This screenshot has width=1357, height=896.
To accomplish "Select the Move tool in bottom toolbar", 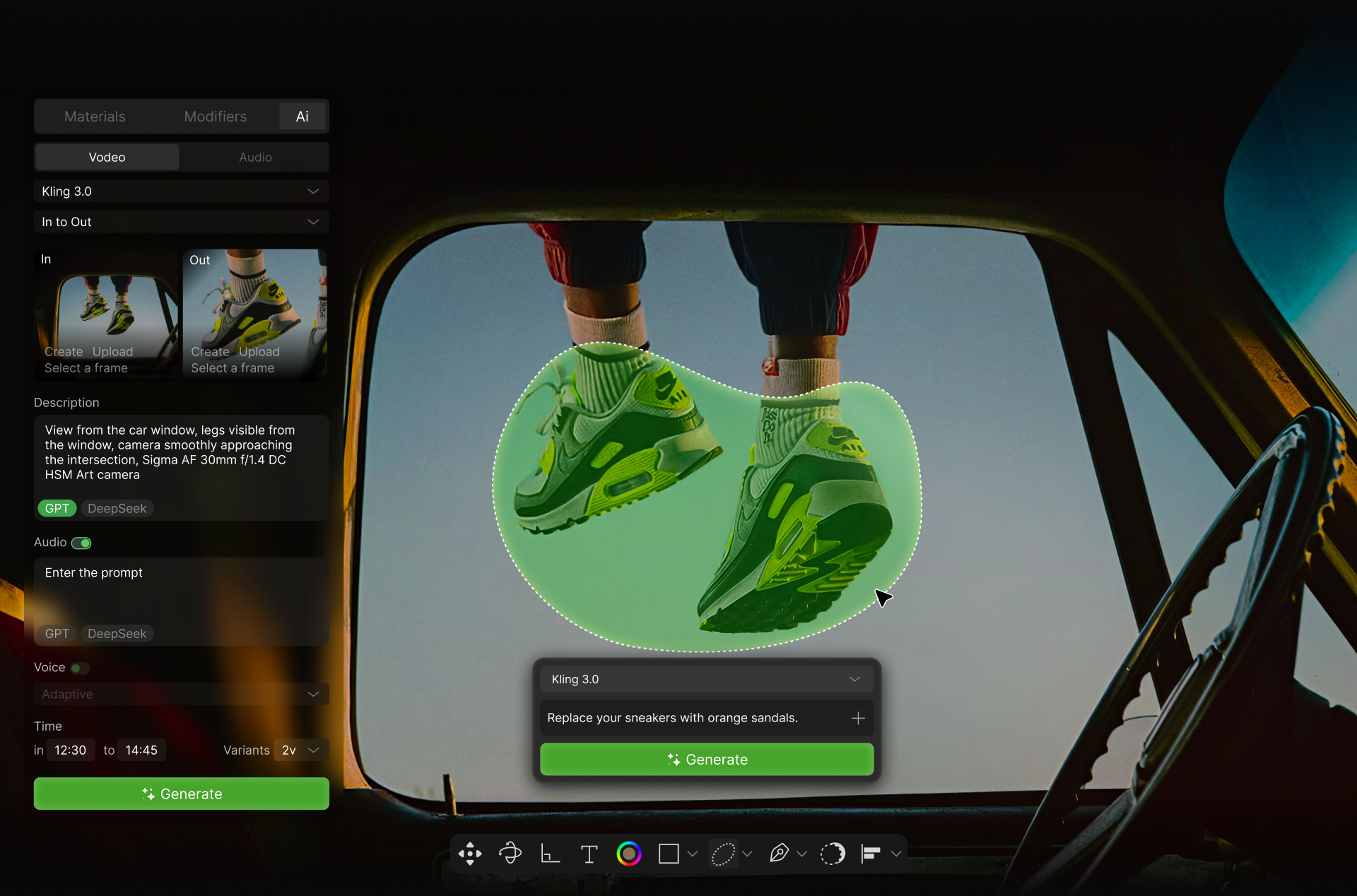I will tap(470, 854).
